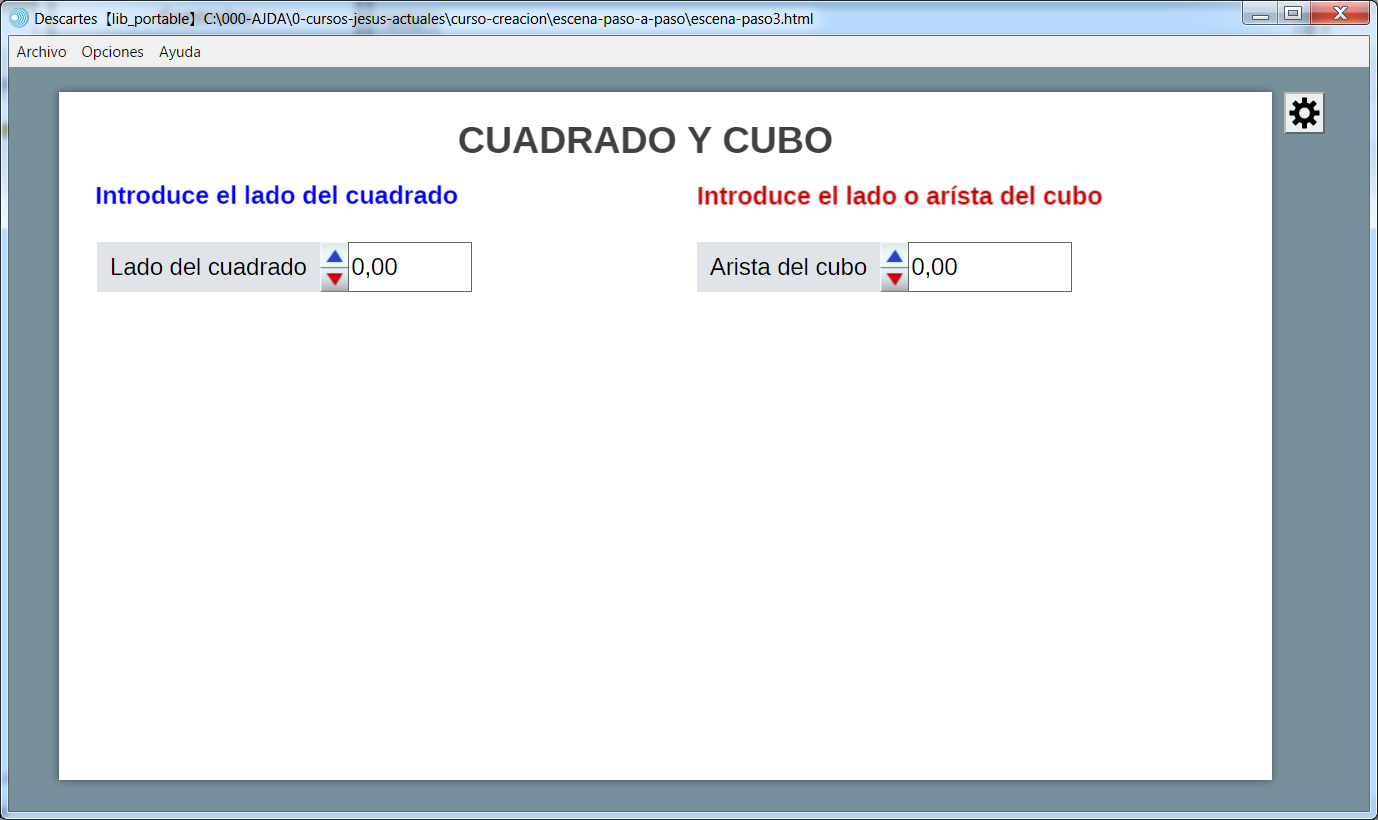Viewport: 1378px width, 820px height.
Task: Minimize the Descartes window
Action: 1261,14
